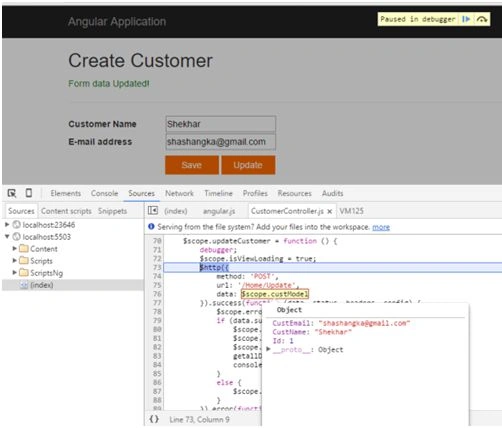Activate the inspect element picker icon
This screenshot has width=502, height=428.
pos(12,193)
